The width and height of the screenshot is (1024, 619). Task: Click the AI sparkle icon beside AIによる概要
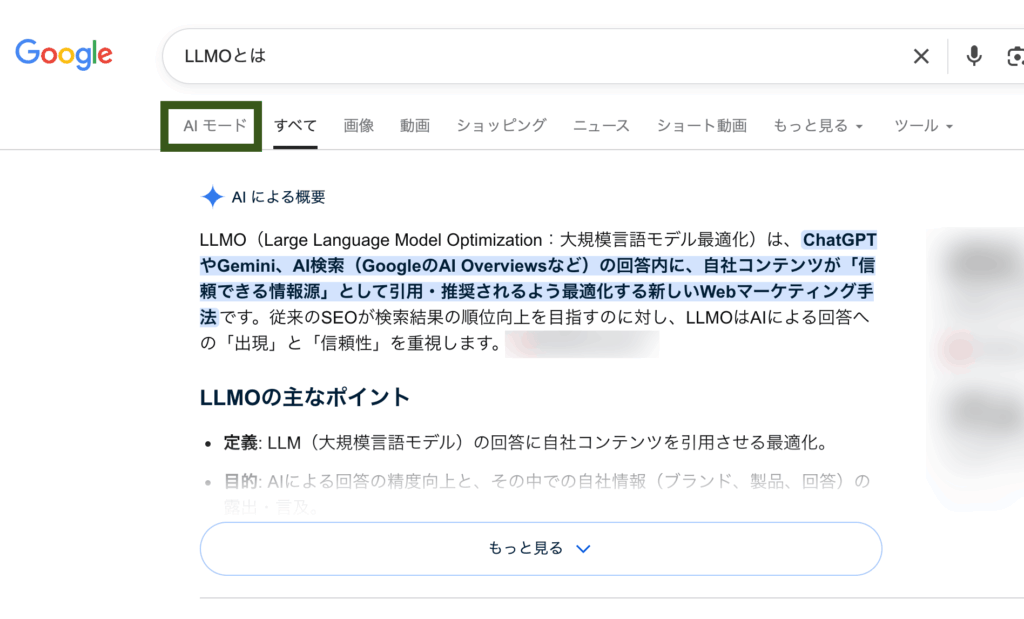[x=212, y=196]
